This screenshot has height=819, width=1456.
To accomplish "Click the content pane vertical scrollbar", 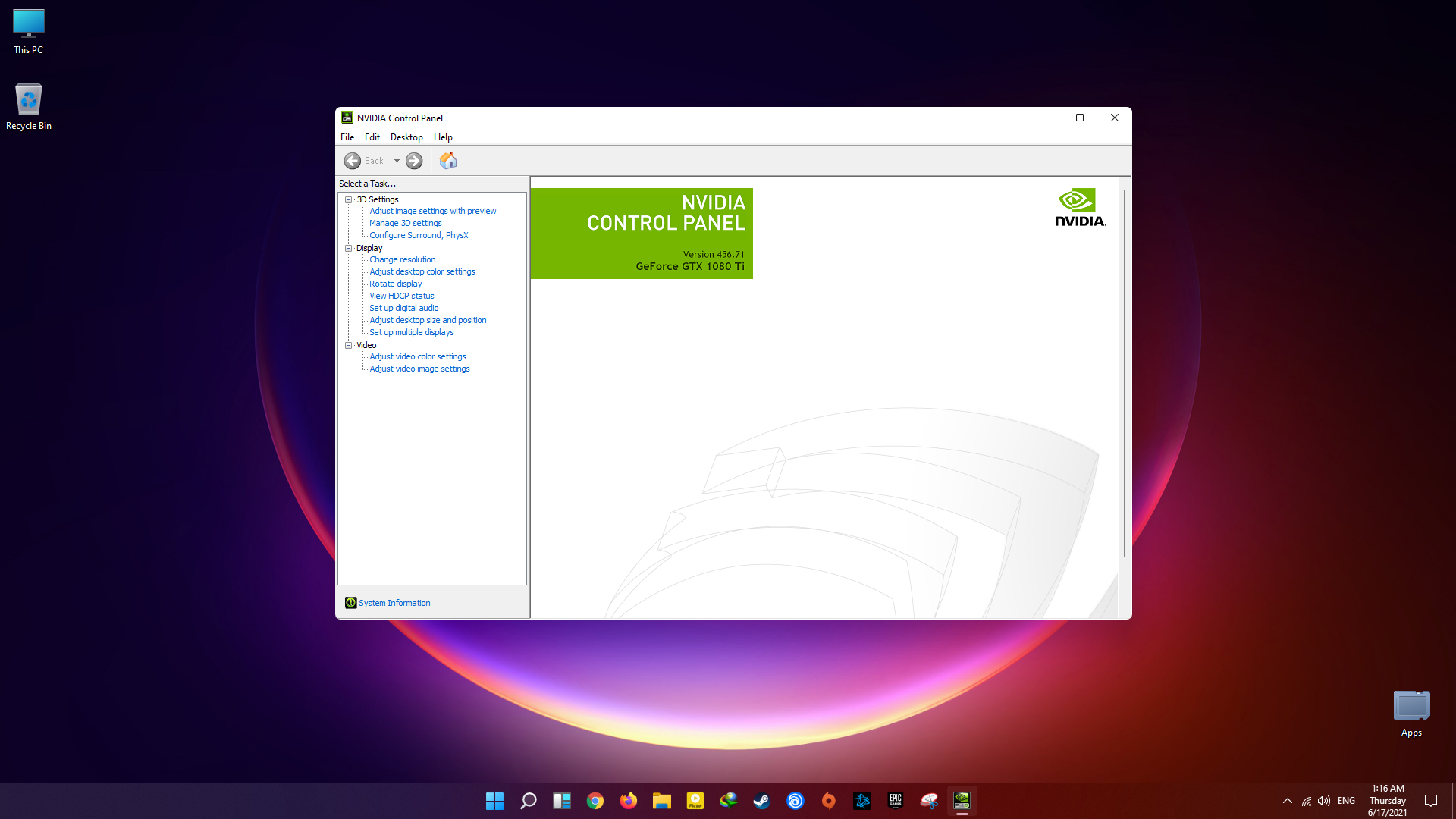I will coord(1125,372).
